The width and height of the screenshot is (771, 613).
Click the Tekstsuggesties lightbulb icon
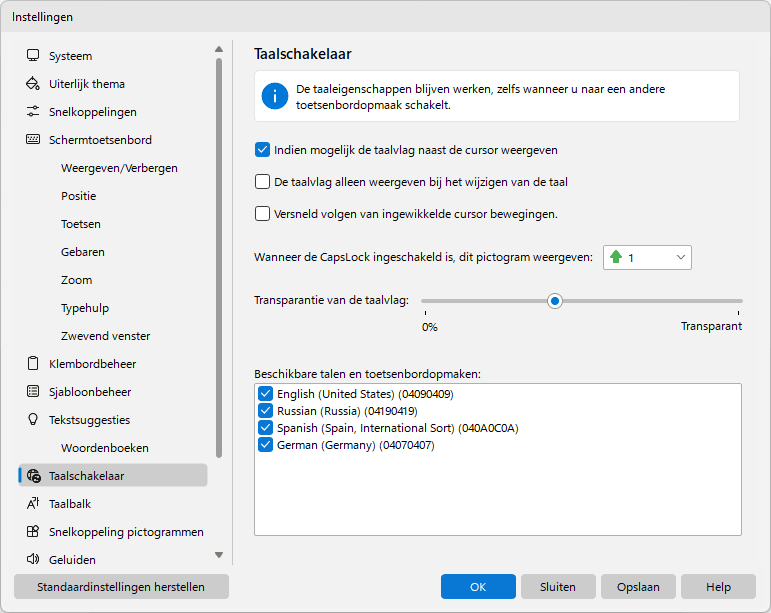point(33,420)
